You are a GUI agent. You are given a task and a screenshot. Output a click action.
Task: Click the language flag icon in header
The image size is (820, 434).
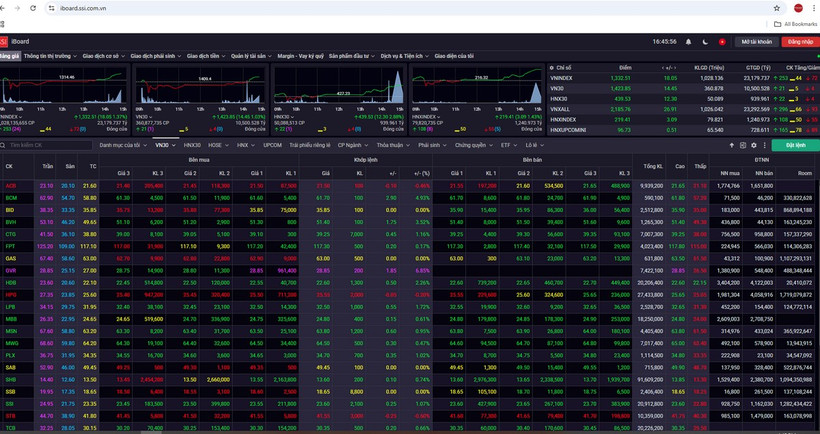click(721, 42)
